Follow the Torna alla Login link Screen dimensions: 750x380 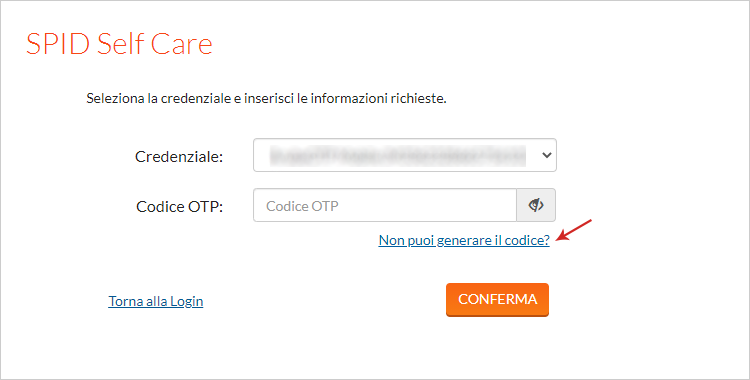pos(155,301)
